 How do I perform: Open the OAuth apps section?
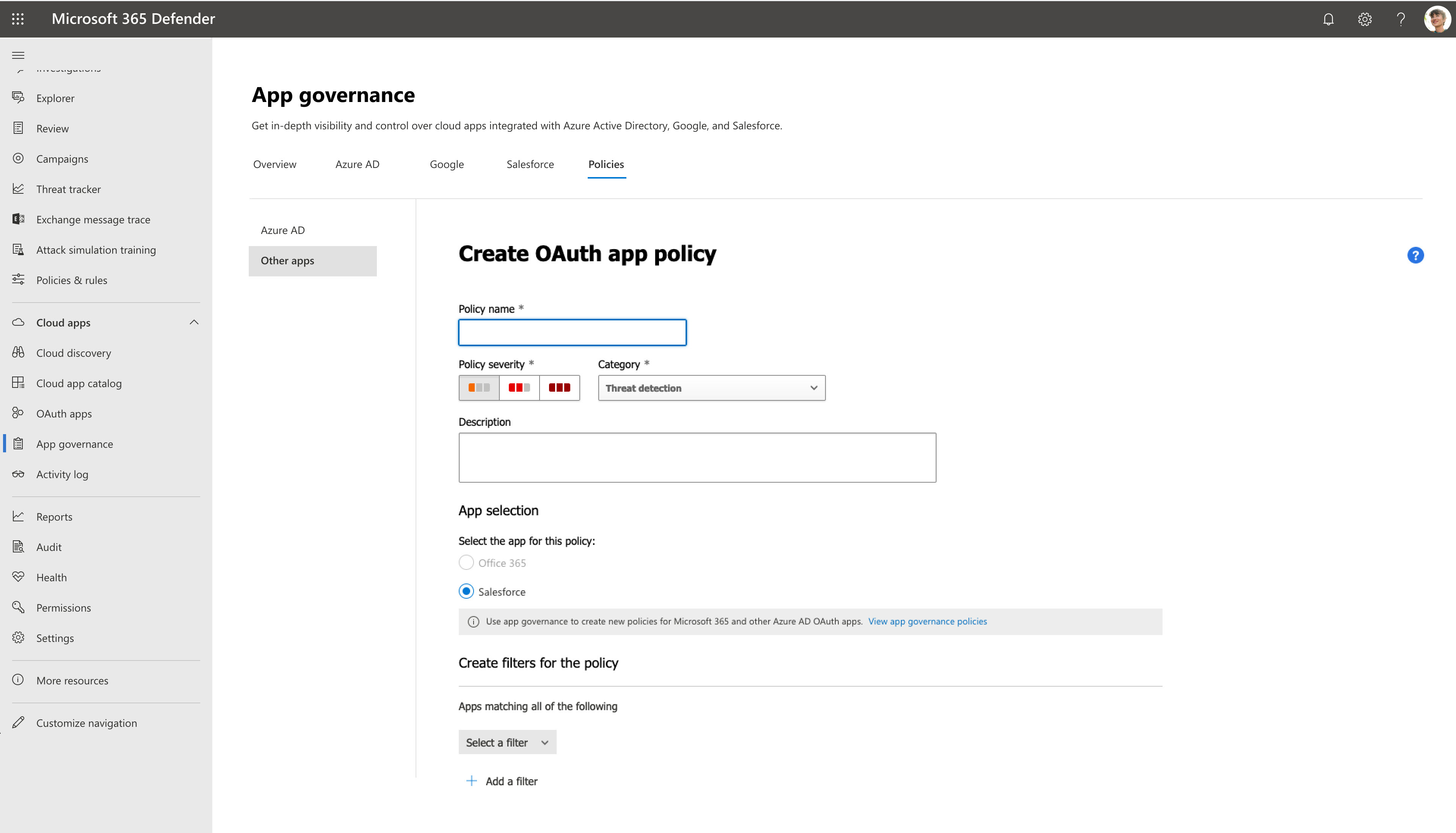63,413
